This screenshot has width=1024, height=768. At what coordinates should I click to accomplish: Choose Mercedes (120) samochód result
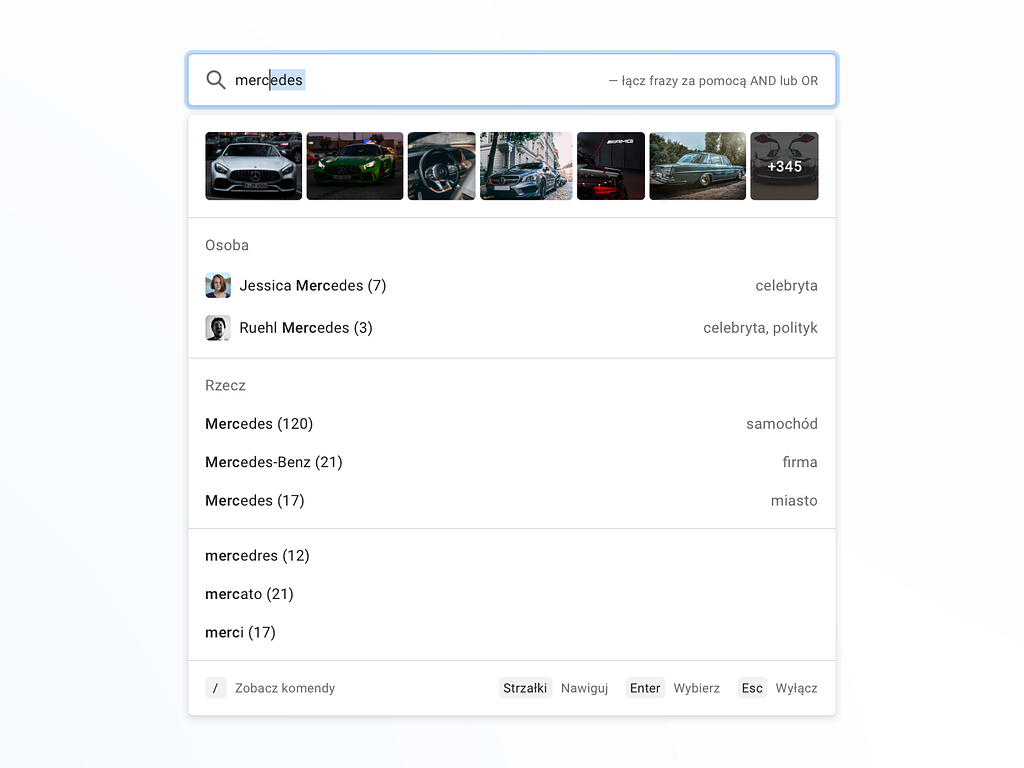(x=259, y=423)
